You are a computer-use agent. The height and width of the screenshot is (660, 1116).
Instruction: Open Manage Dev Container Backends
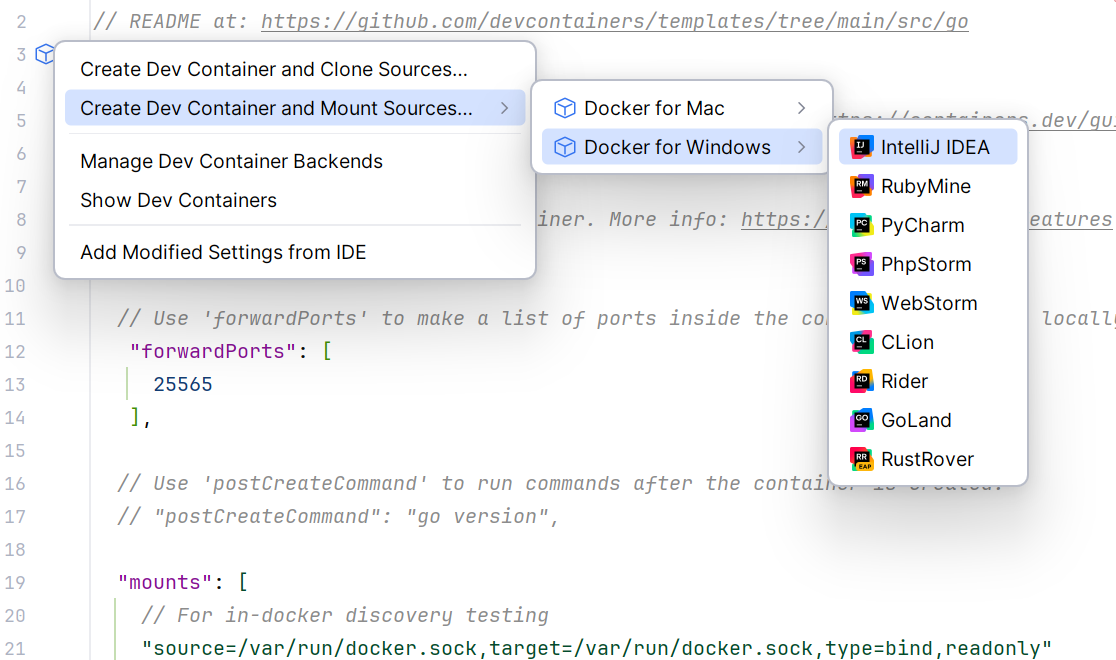(295, 162)
